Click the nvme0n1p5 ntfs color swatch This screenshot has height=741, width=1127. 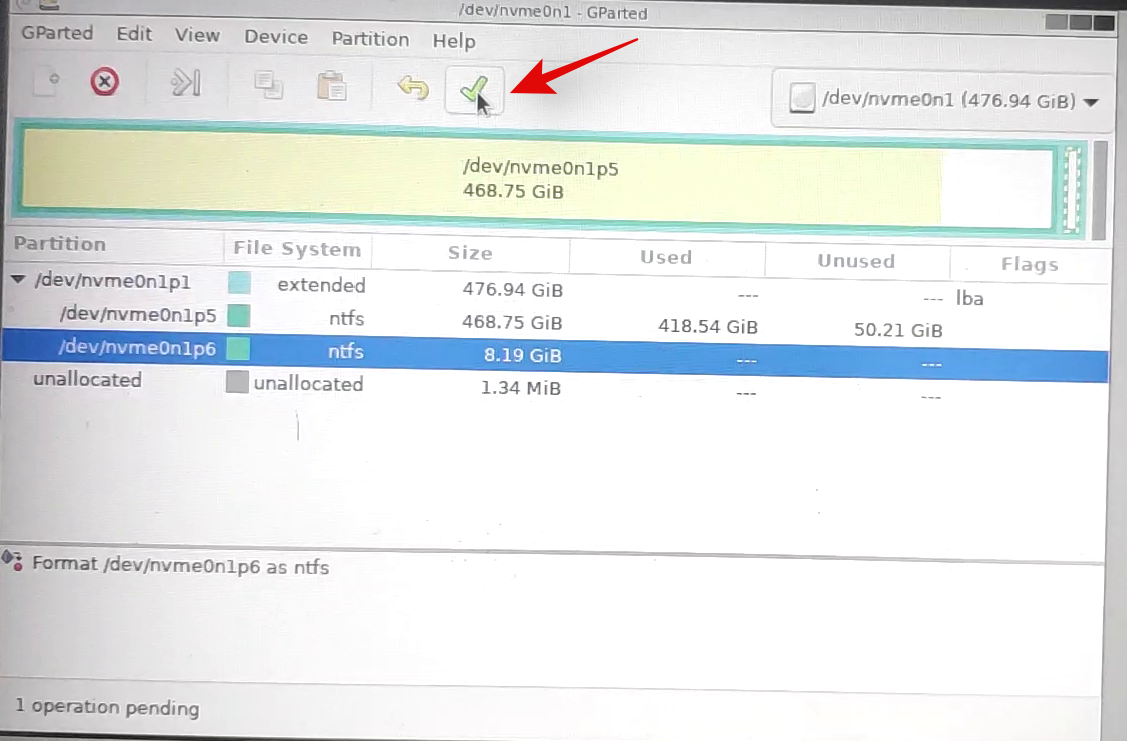coord(239,316)
